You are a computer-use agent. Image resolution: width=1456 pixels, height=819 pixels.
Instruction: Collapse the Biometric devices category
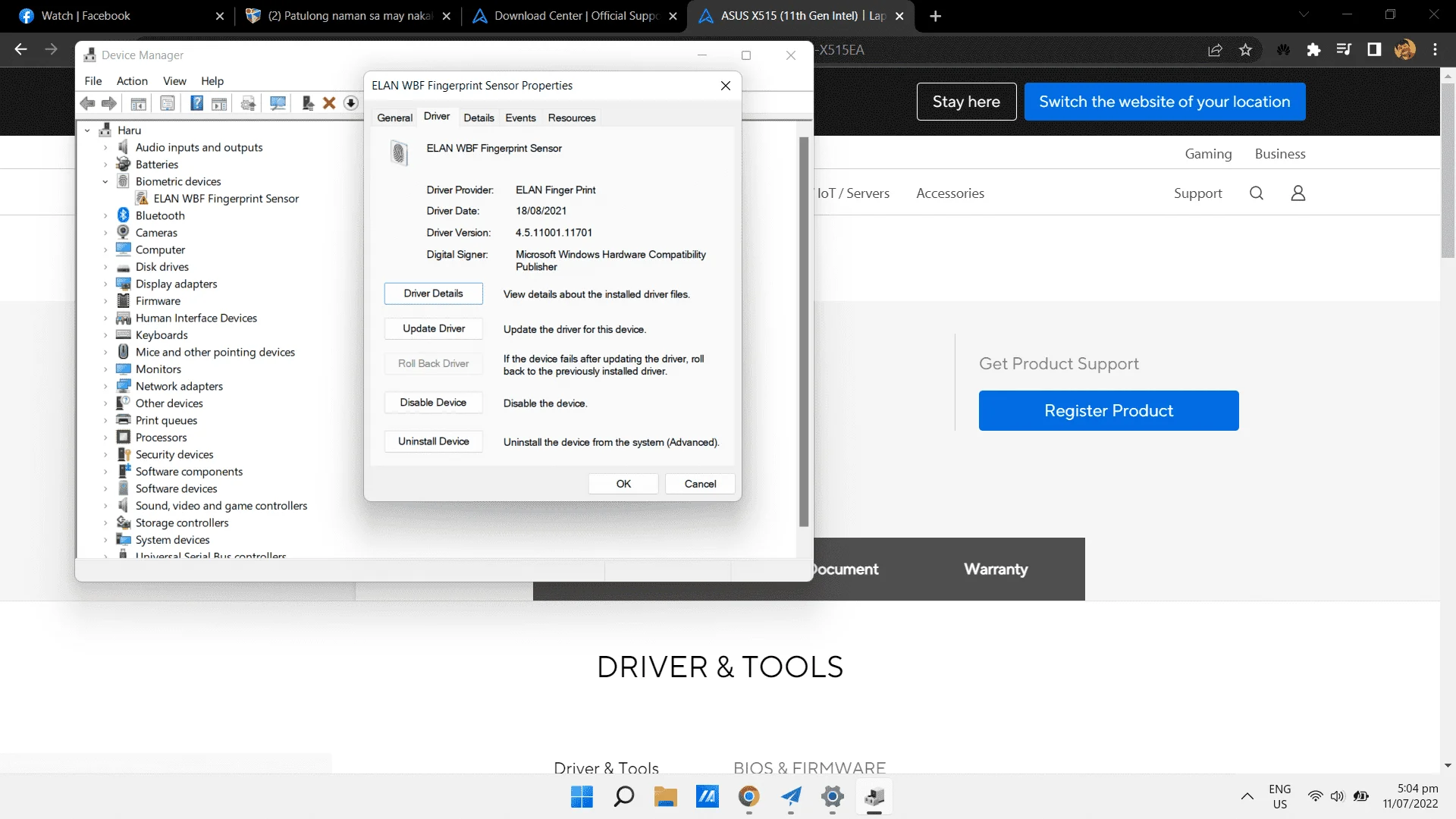[x=105, y=182]
